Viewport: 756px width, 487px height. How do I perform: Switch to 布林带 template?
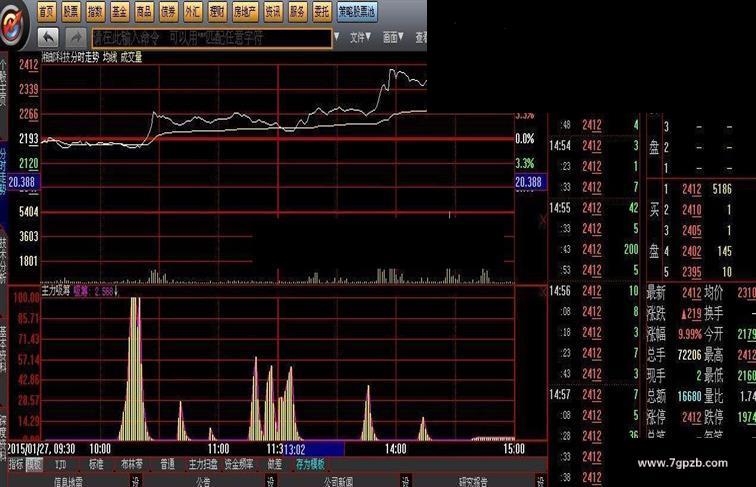(131, 464)
